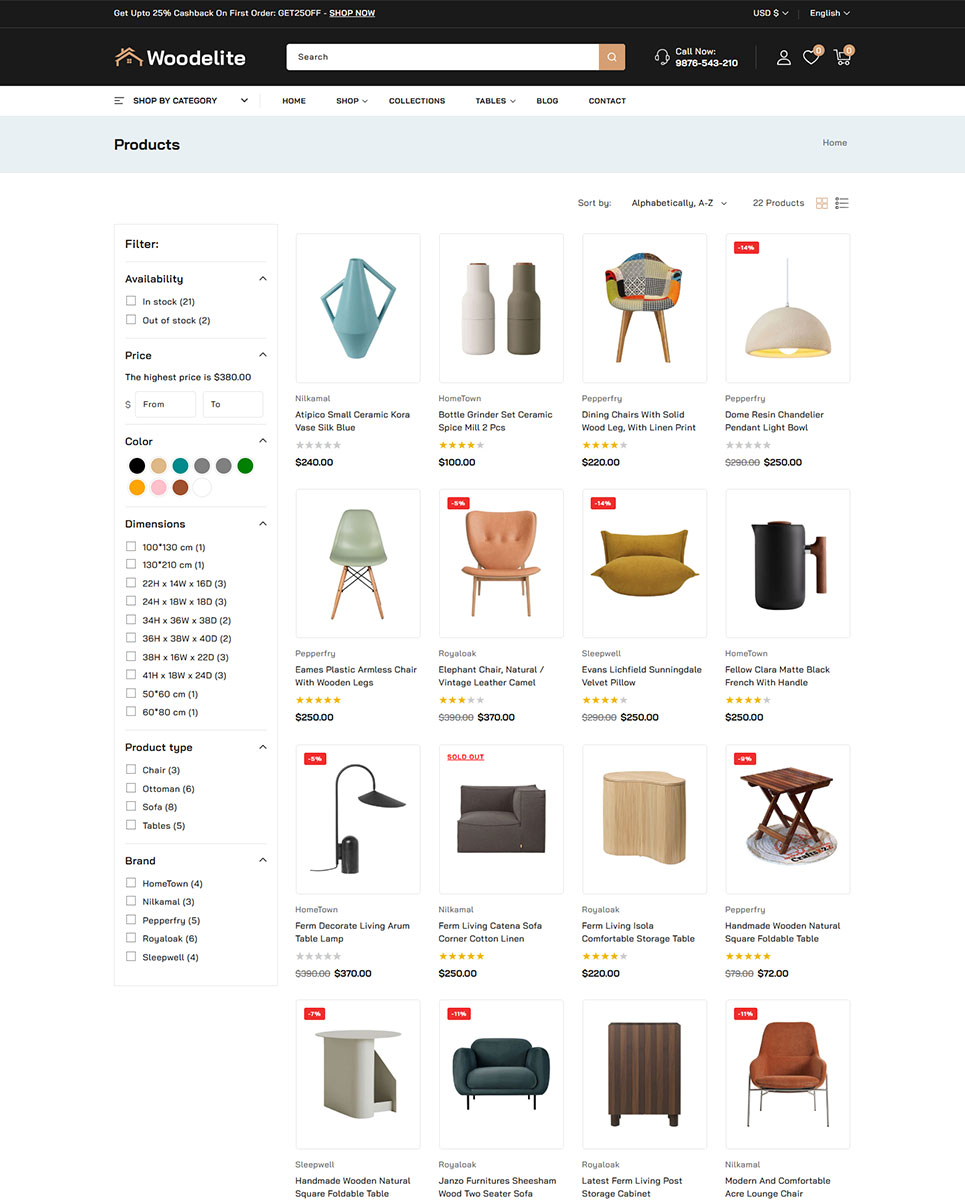Check the In stock availability filter
The image size is (965, 1200).
pos(131,301)
